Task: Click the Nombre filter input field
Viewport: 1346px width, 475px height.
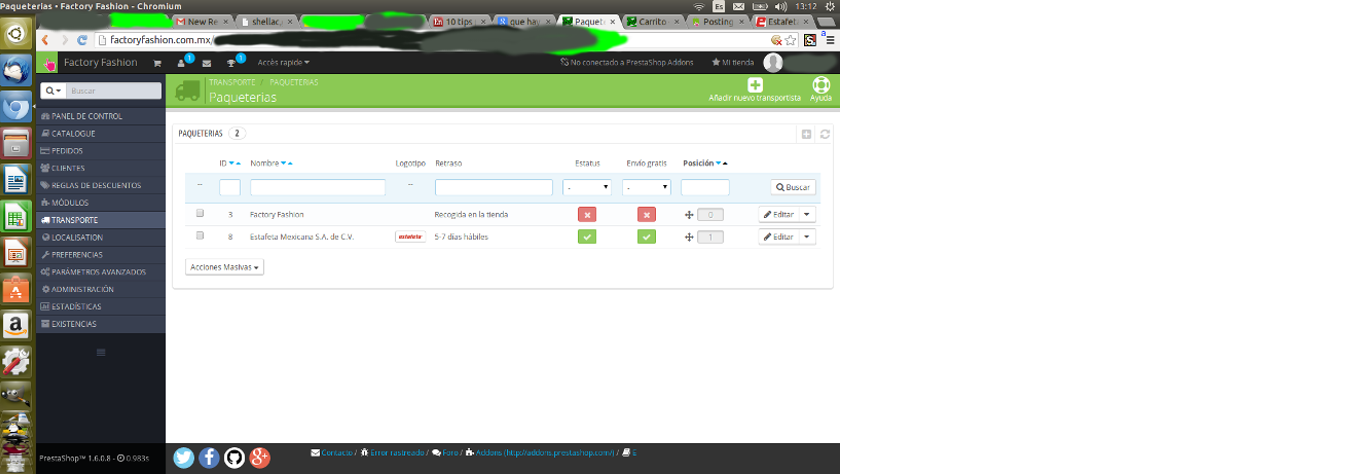Action: point(318,187)
